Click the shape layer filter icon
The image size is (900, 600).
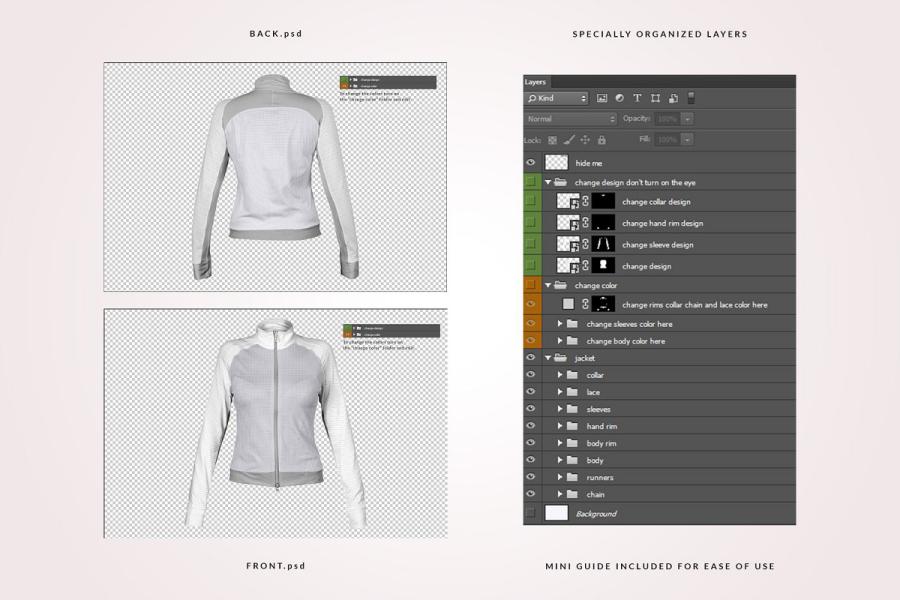point(655,98)
